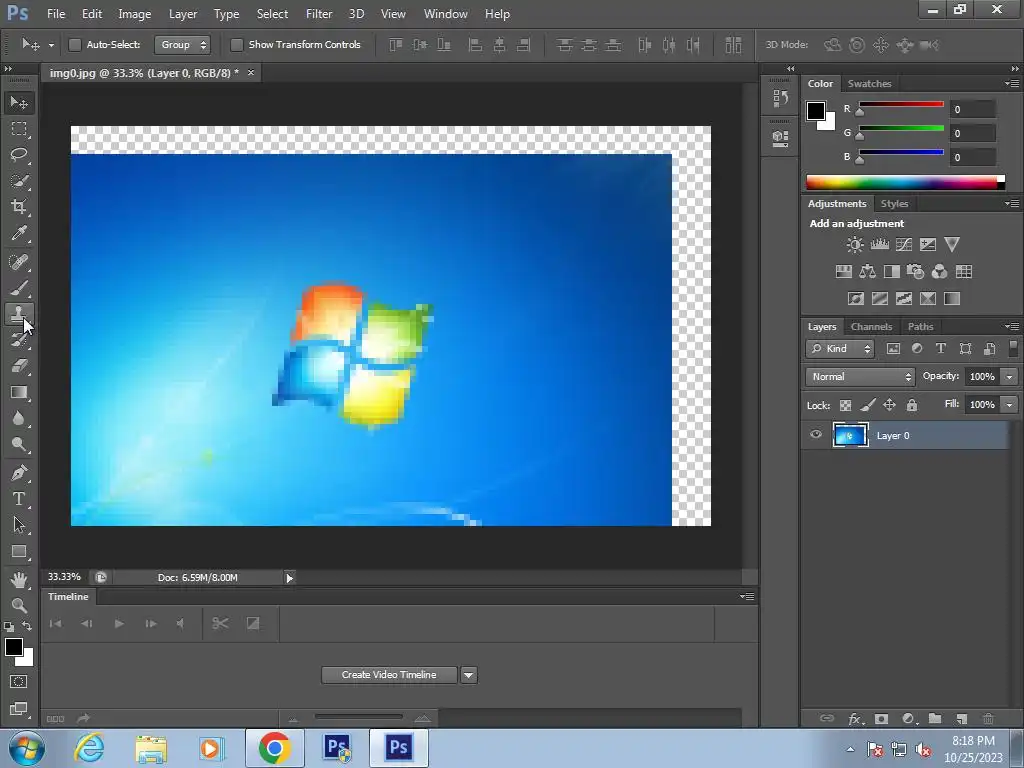This screenshot has height=768, width=1024.
Task: Select the Eraser tool
Action: [19, 366]
